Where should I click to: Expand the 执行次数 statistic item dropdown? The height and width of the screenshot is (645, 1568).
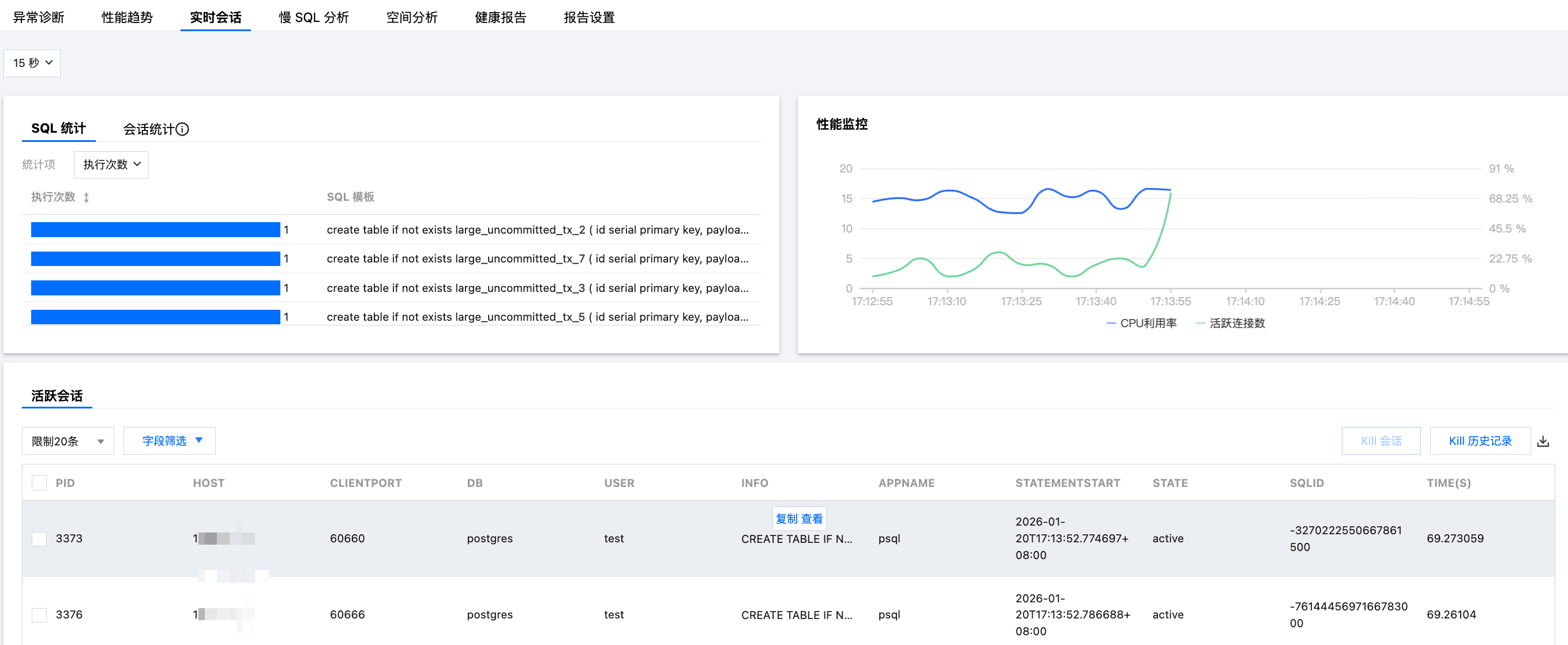[x=111, y=164]
